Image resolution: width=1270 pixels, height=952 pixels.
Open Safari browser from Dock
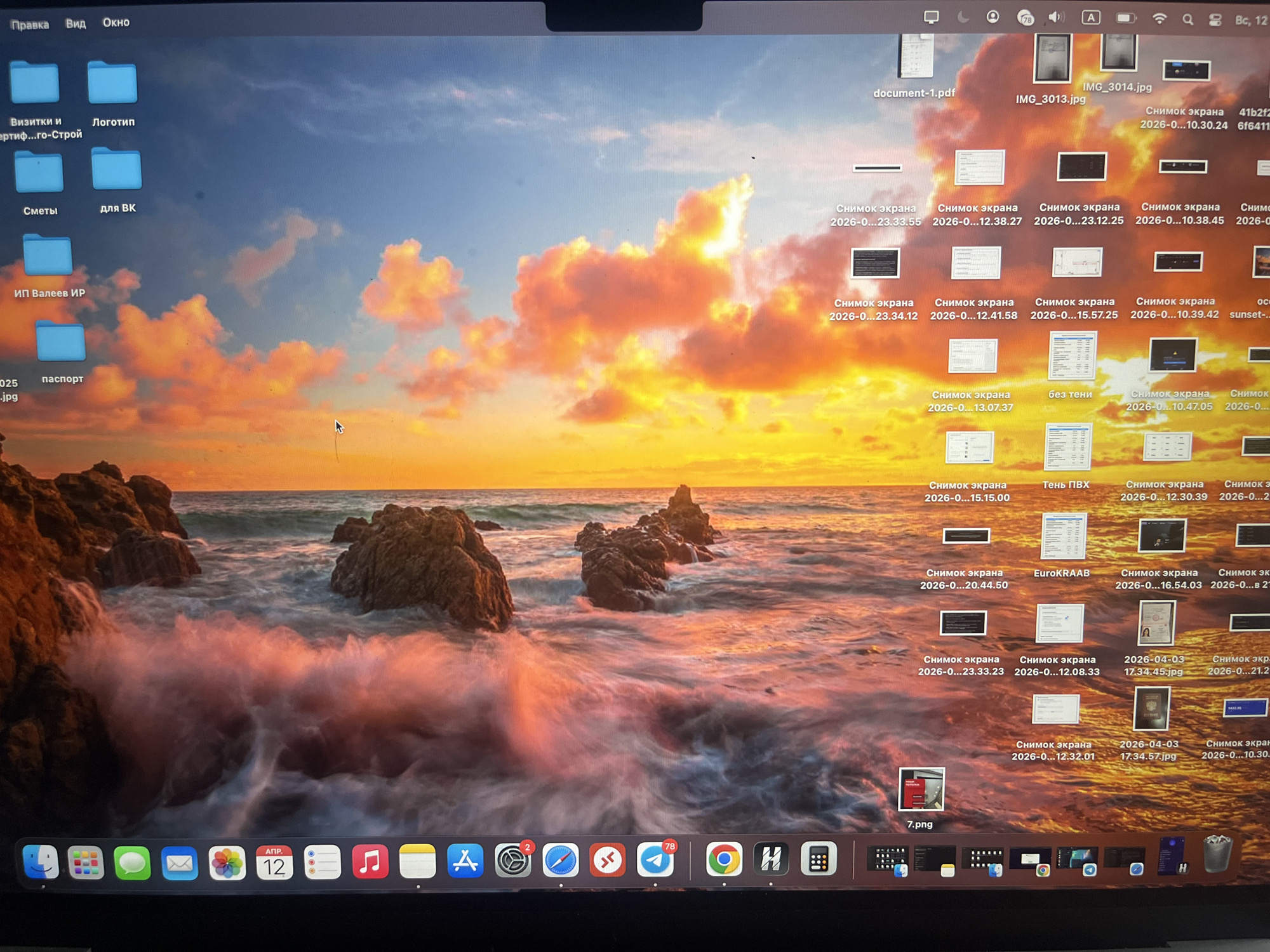point(561,861)
